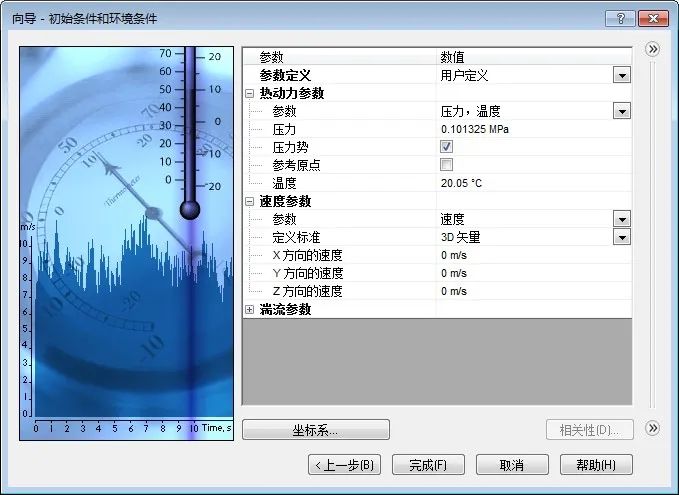This screenshot has width=679, height=495.
Task: Click the 坐标系 button
Action: (x=315, y=430)
